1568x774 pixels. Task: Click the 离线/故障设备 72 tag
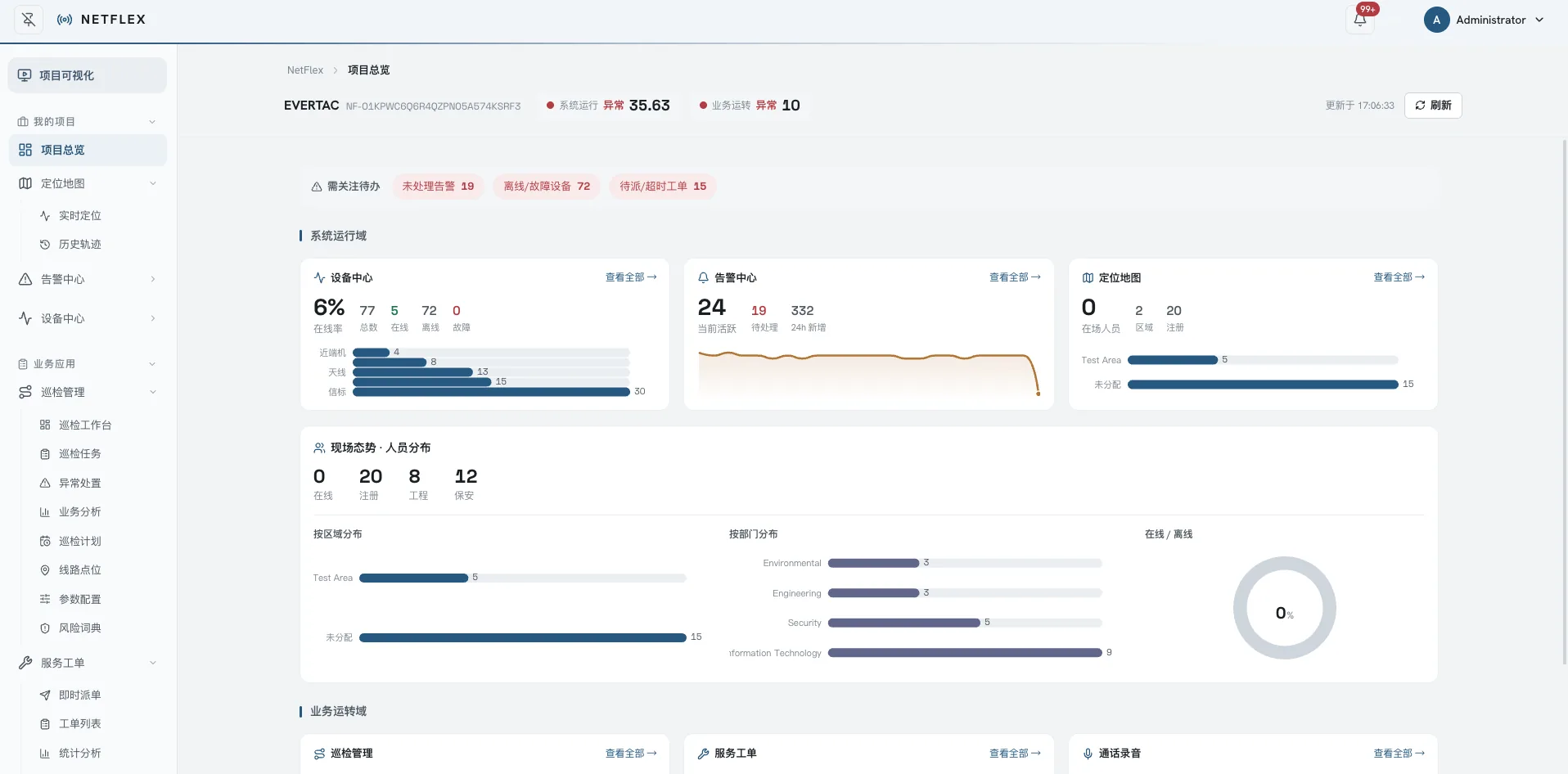tap(547, 187)
